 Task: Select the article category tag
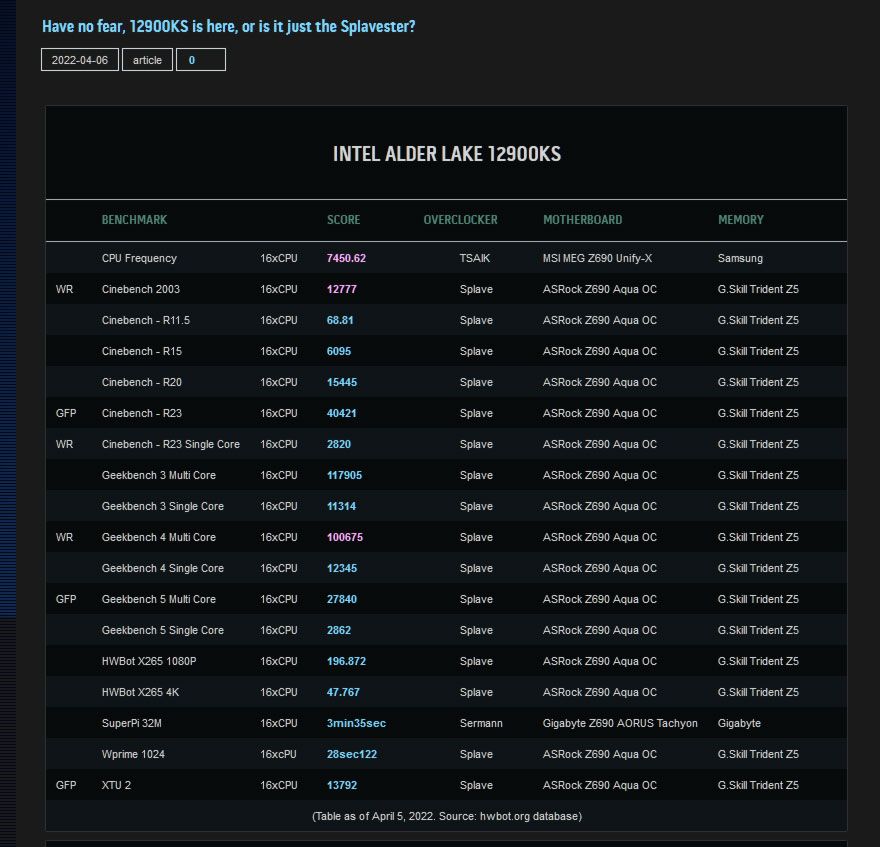147,60
